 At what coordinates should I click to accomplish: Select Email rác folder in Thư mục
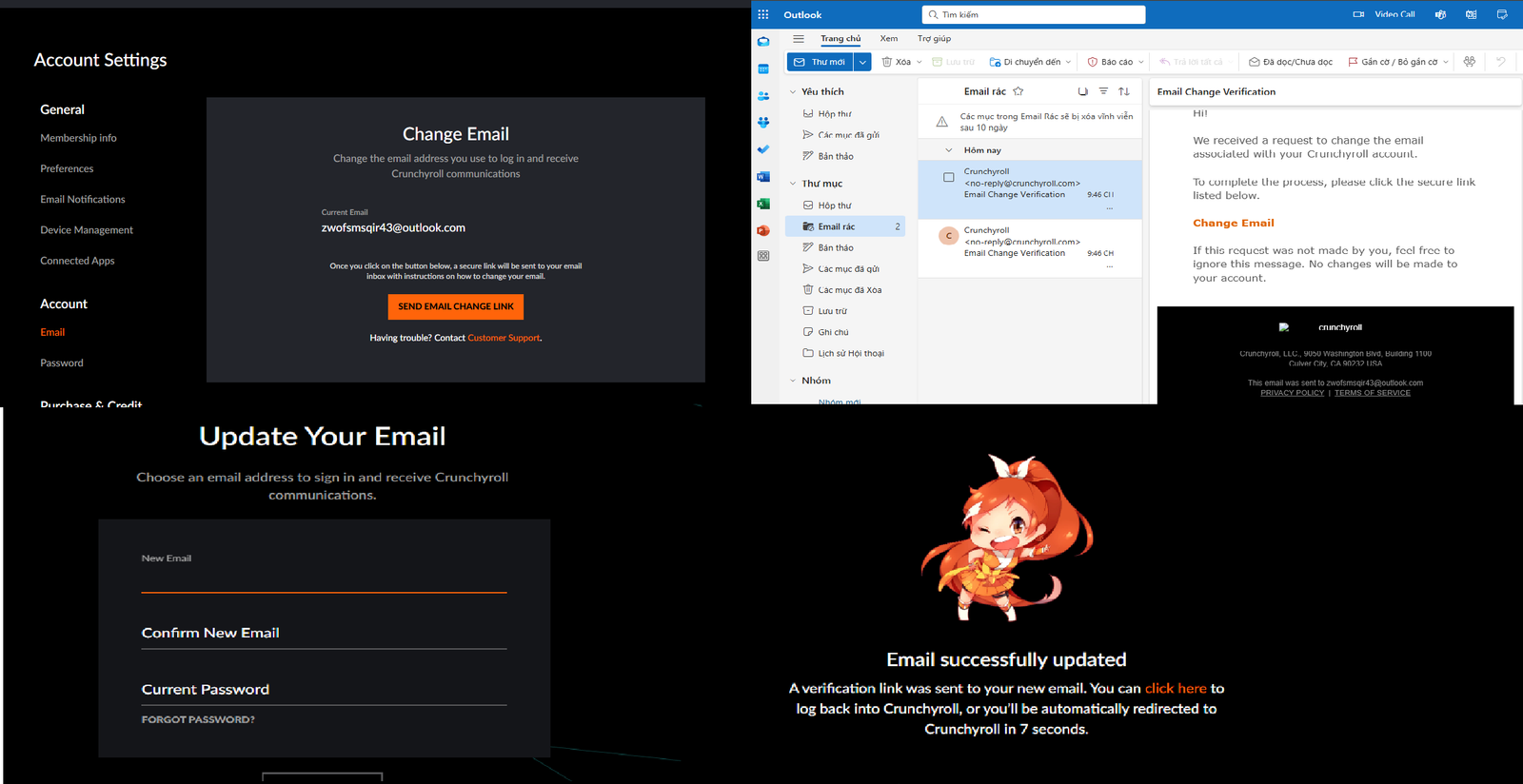pyautogui.click(x=844, y=226)
